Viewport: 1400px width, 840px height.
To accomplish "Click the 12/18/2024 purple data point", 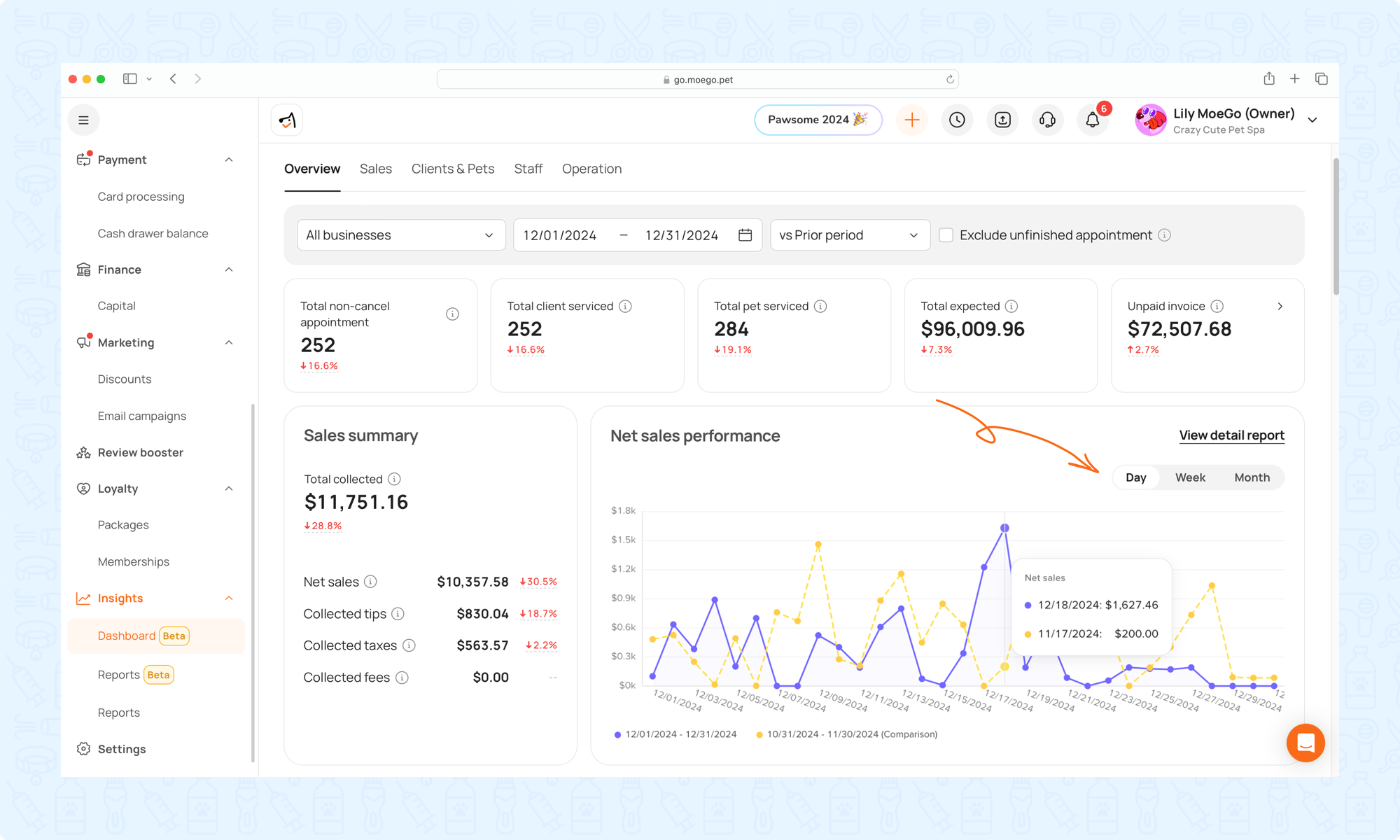I will [x=1004, y=528].
